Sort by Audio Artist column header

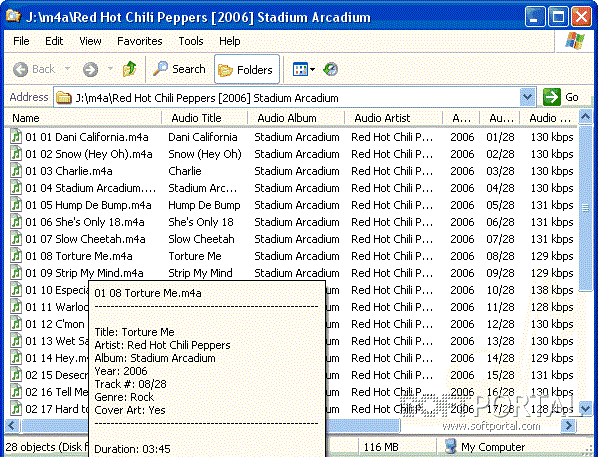[393, 118]
